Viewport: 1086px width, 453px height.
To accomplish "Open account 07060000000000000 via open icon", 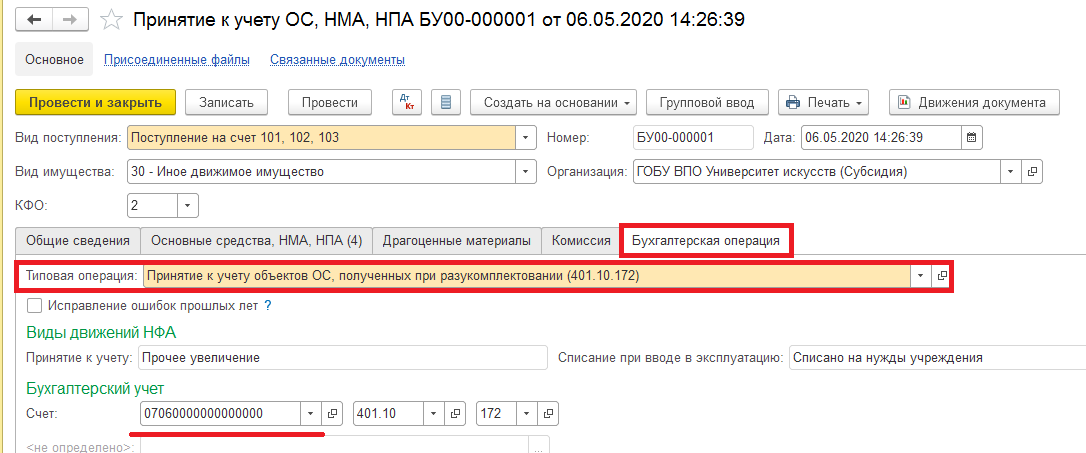I will pyautogui.click(x=332, y=414).
